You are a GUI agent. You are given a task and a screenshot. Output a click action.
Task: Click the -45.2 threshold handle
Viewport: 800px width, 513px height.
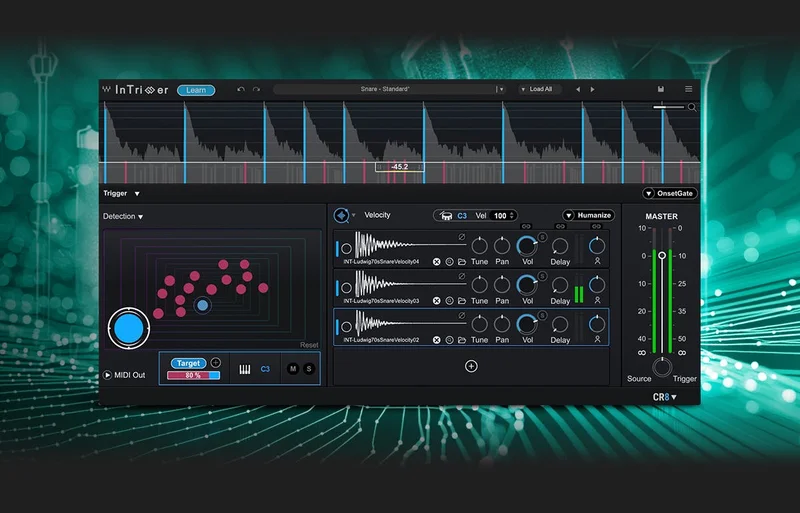(x=399, y=167)
